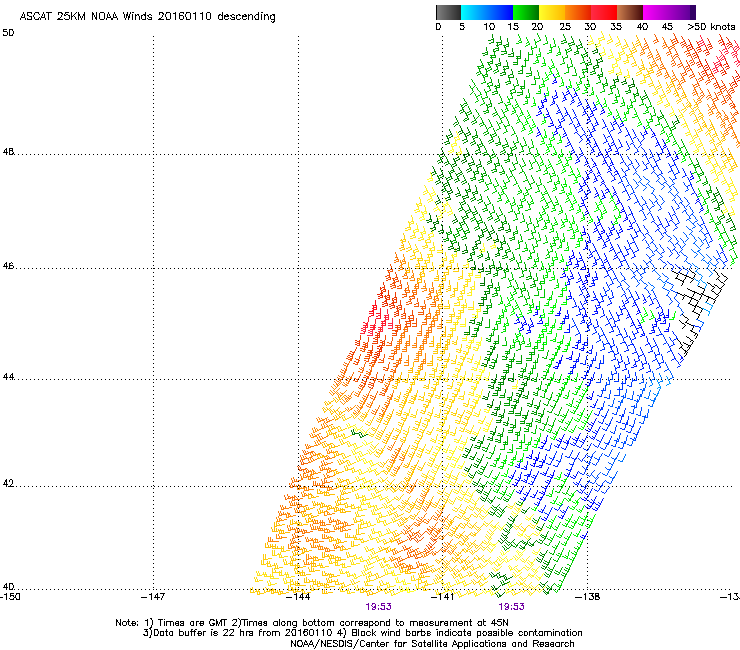Click the yellow 20-25 knots legend segment
This screenshot has height=650, width=740.
point(552,12)
